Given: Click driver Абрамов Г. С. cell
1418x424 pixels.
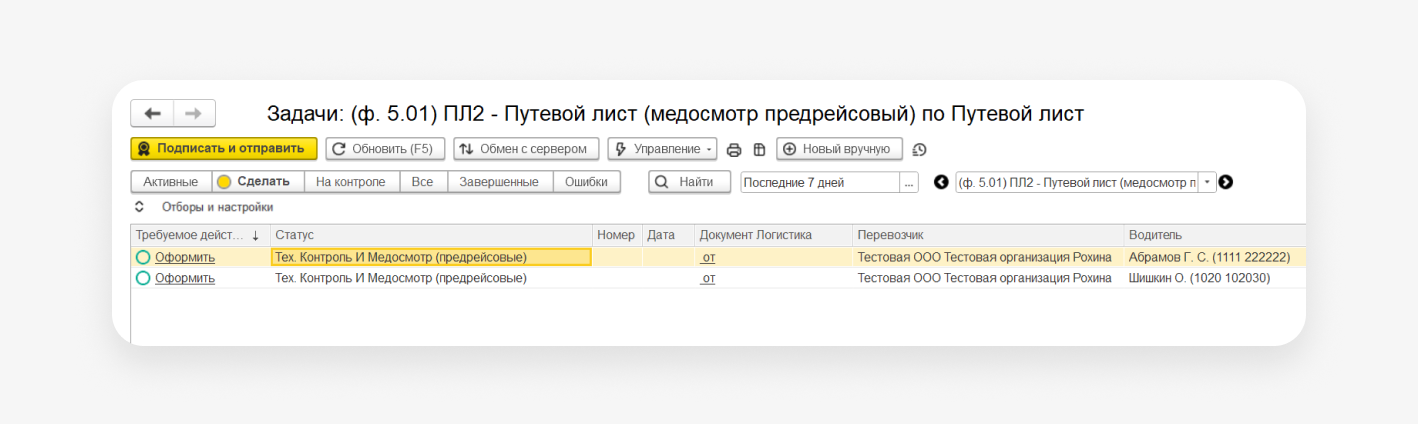Looking at the screenshot, I should click(x=1215, y=257).
